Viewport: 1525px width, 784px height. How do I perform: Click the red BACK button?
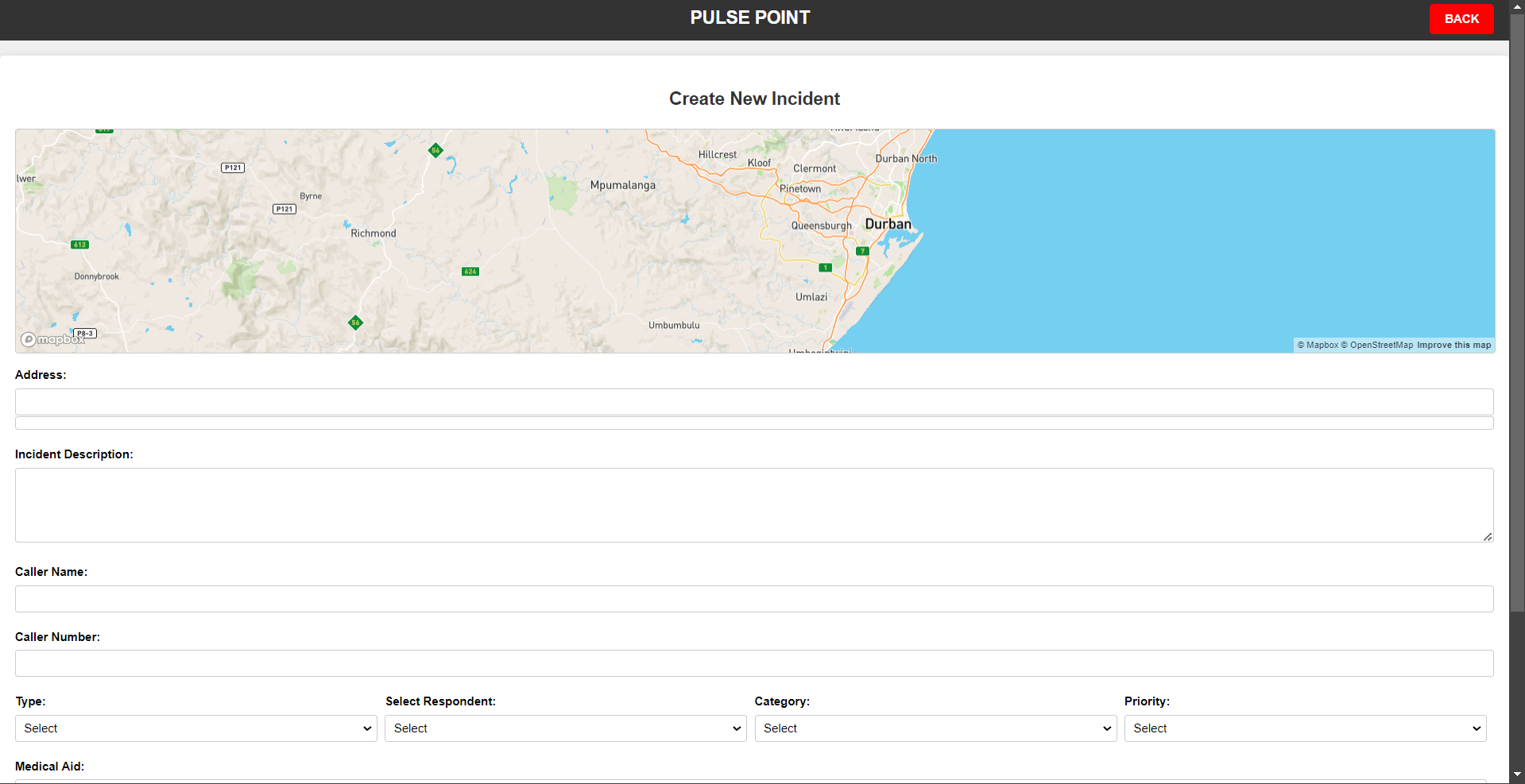[x=1461, y=19]
